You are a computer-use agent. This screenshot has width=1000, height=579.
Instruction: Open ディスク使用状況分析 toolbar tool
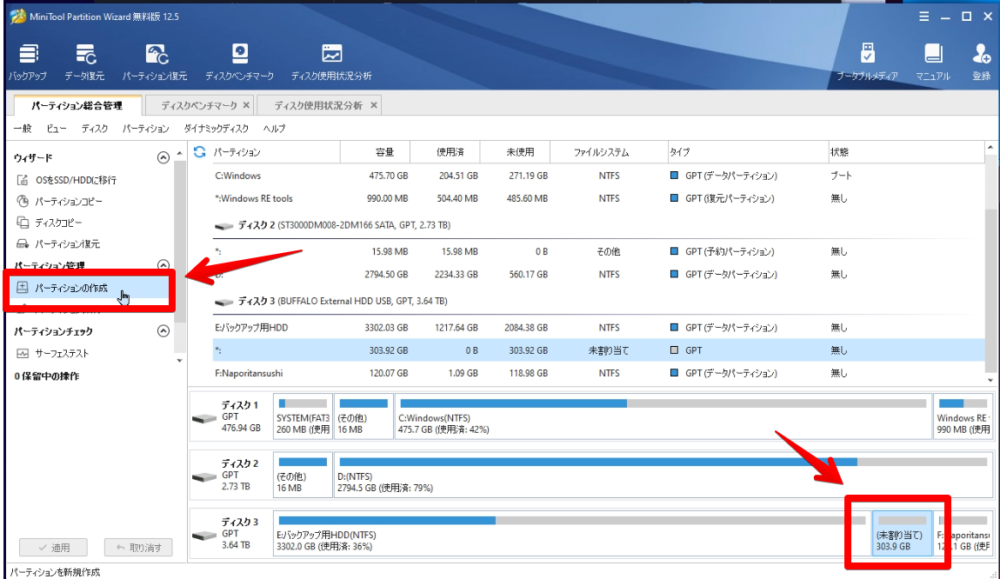[332, 62]
